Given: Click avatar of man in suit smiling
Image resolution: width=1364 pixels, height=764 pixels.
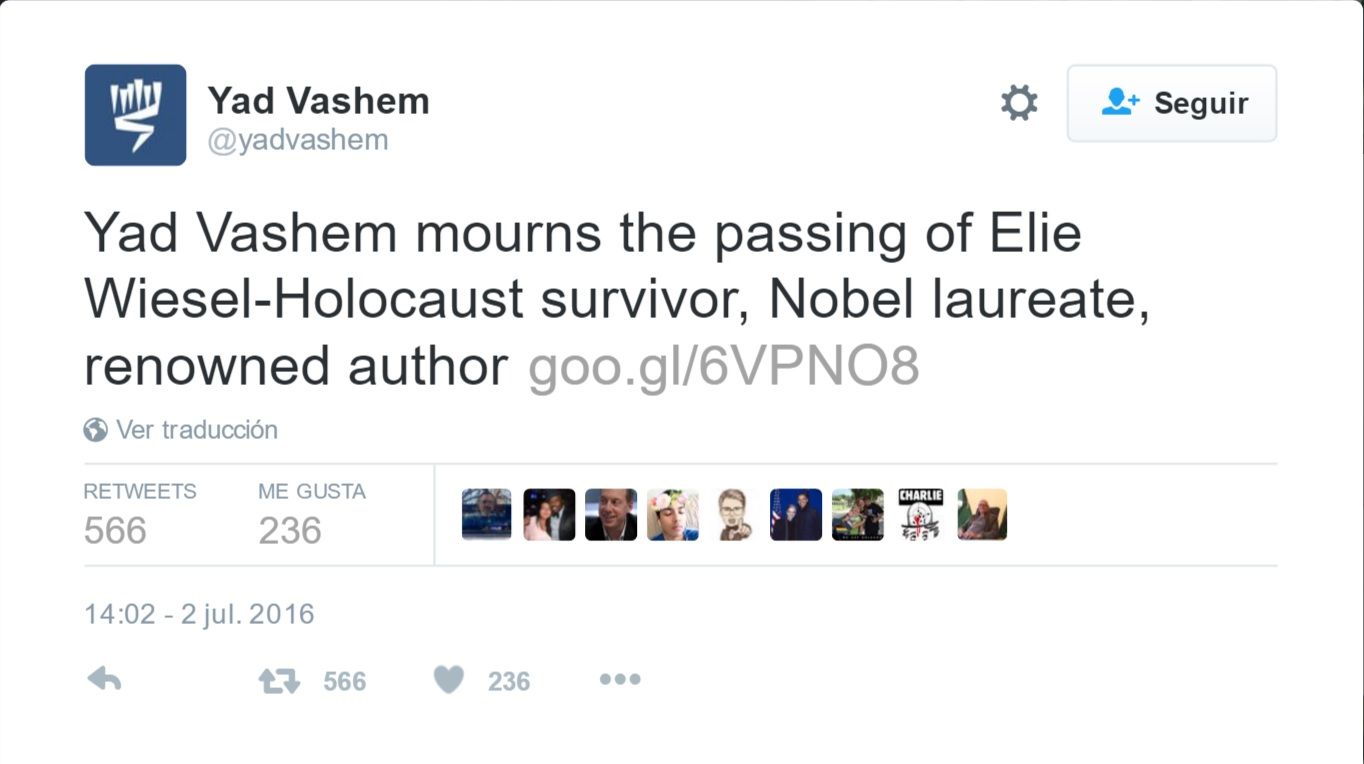Looking at the screenshot, I should point(610,515).
